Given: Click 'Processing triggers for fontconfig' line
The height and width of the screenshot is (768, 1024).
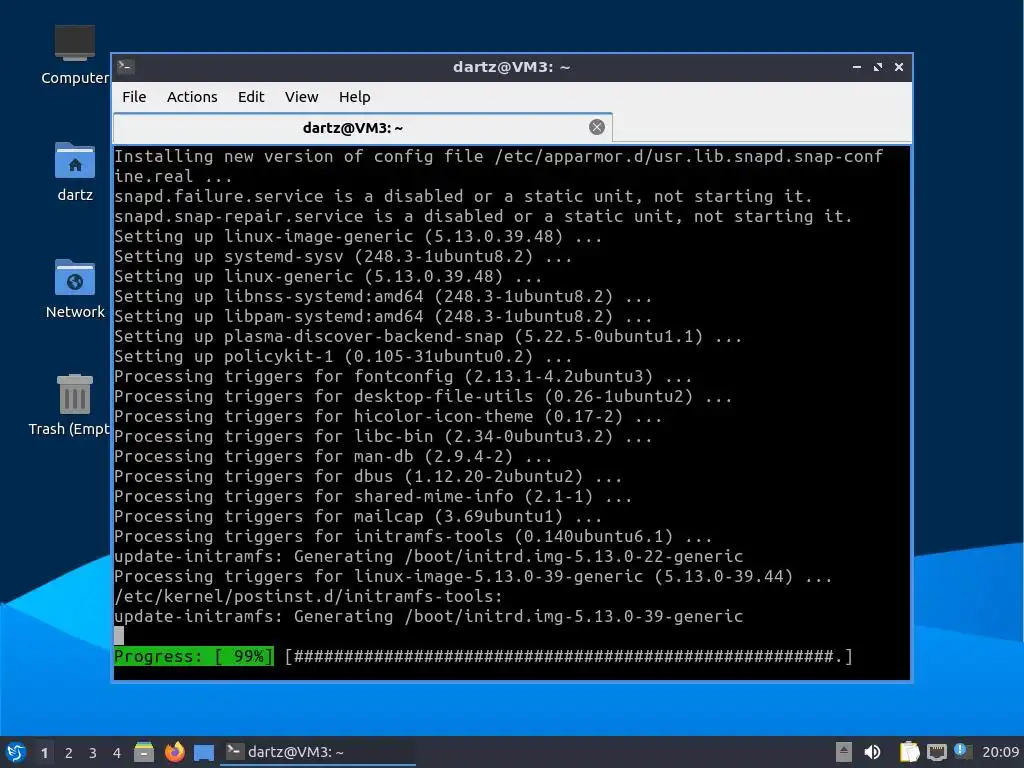Looking at the screenshot, I should click(x=403, y=377).
